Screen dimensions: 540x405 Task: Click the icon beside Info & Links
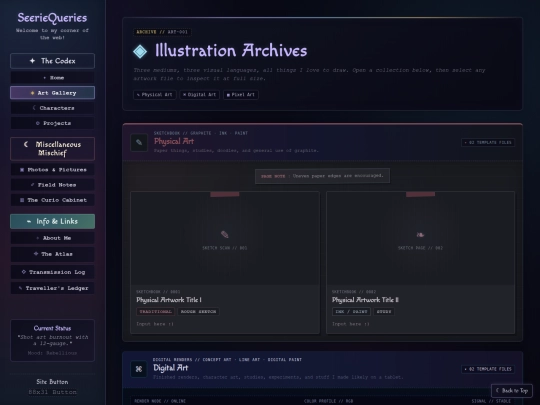tap(29, 221)
